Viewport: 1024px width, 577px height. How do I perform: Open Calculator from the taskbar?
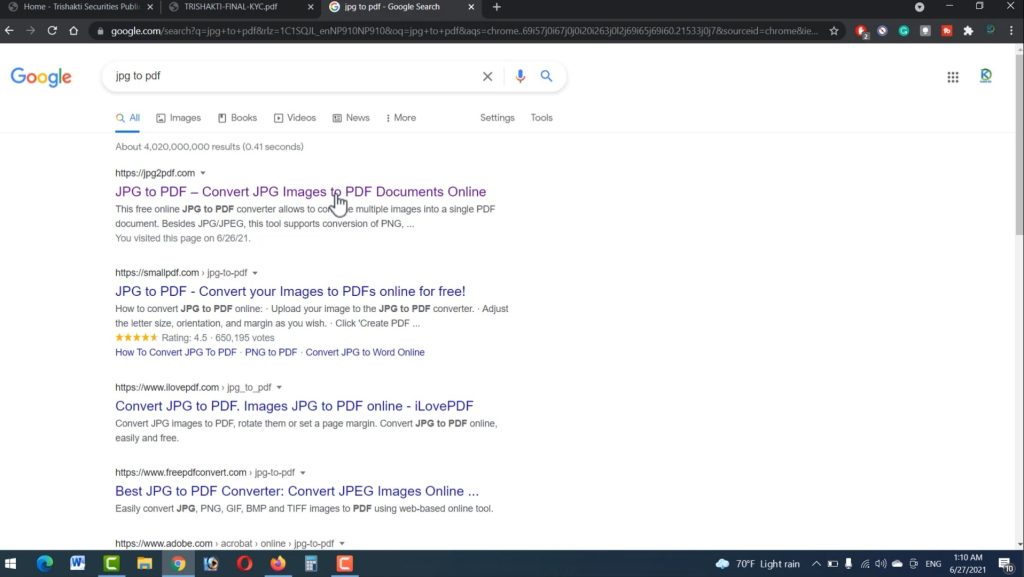(x=311, y=563)
